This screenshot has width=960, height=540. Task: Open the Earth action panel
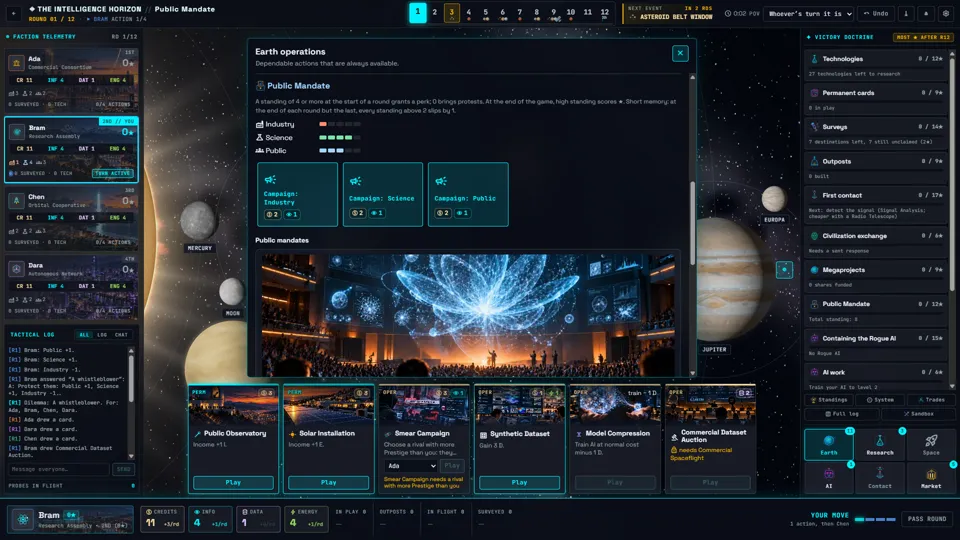click(x=828, y=444)
